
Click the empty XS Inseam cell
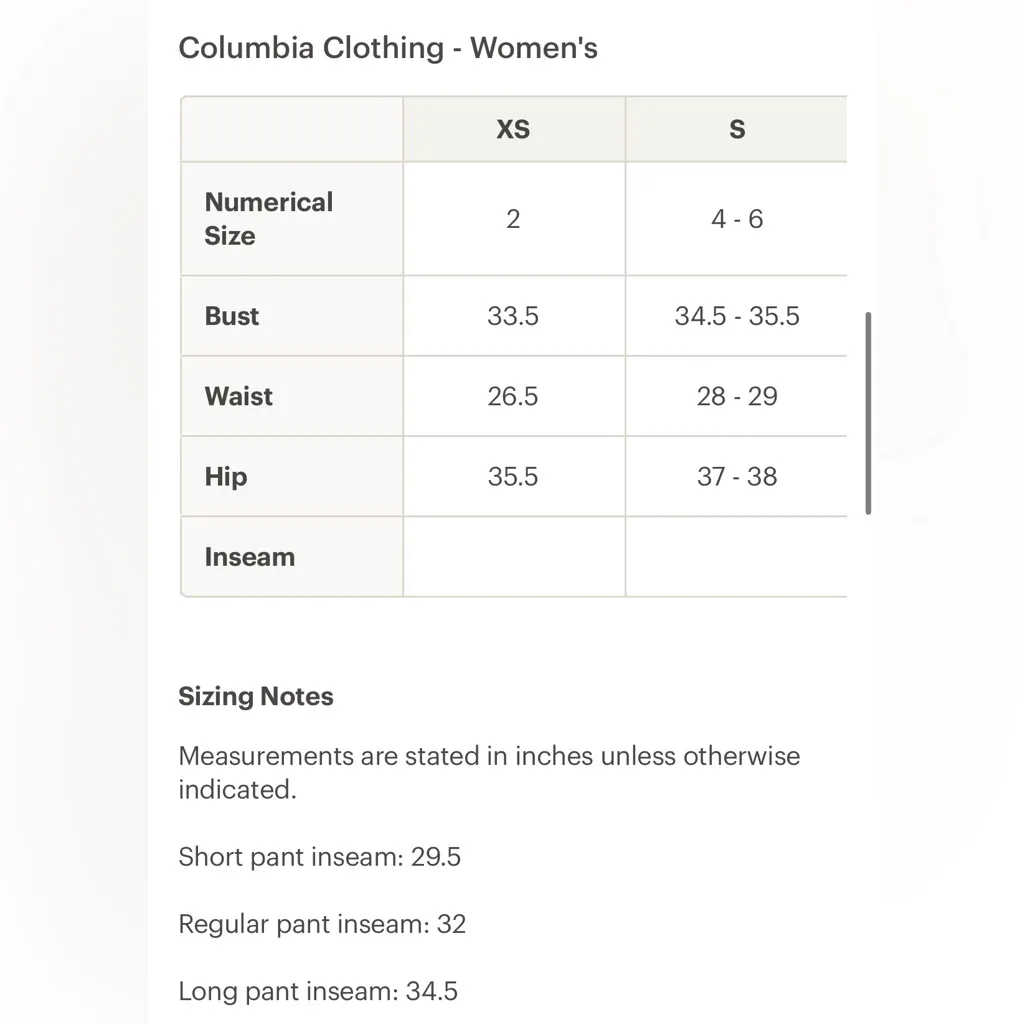pos(513,557)
